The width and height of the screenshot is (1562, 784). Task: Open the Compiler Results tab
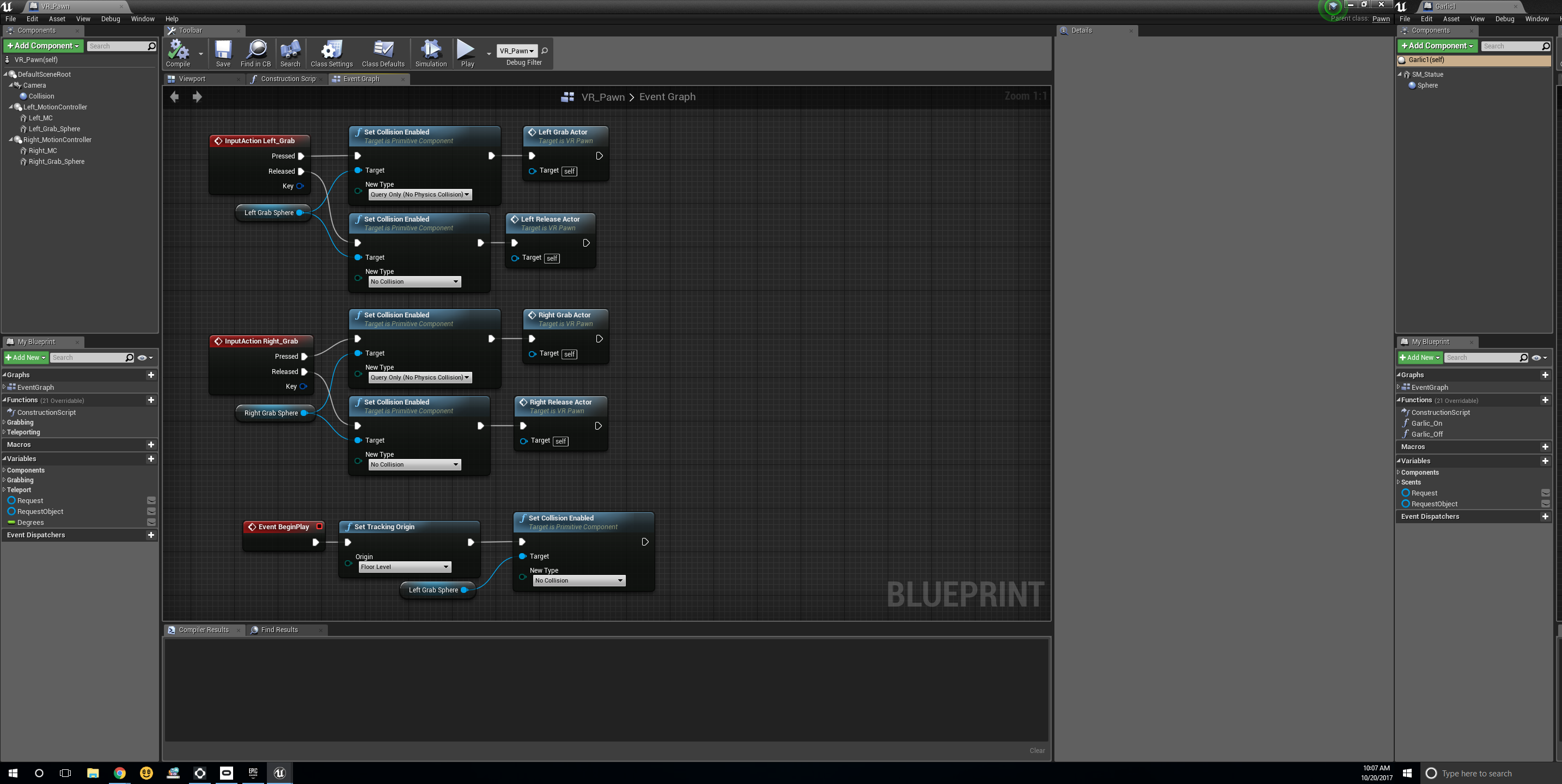tap(204, 629)
